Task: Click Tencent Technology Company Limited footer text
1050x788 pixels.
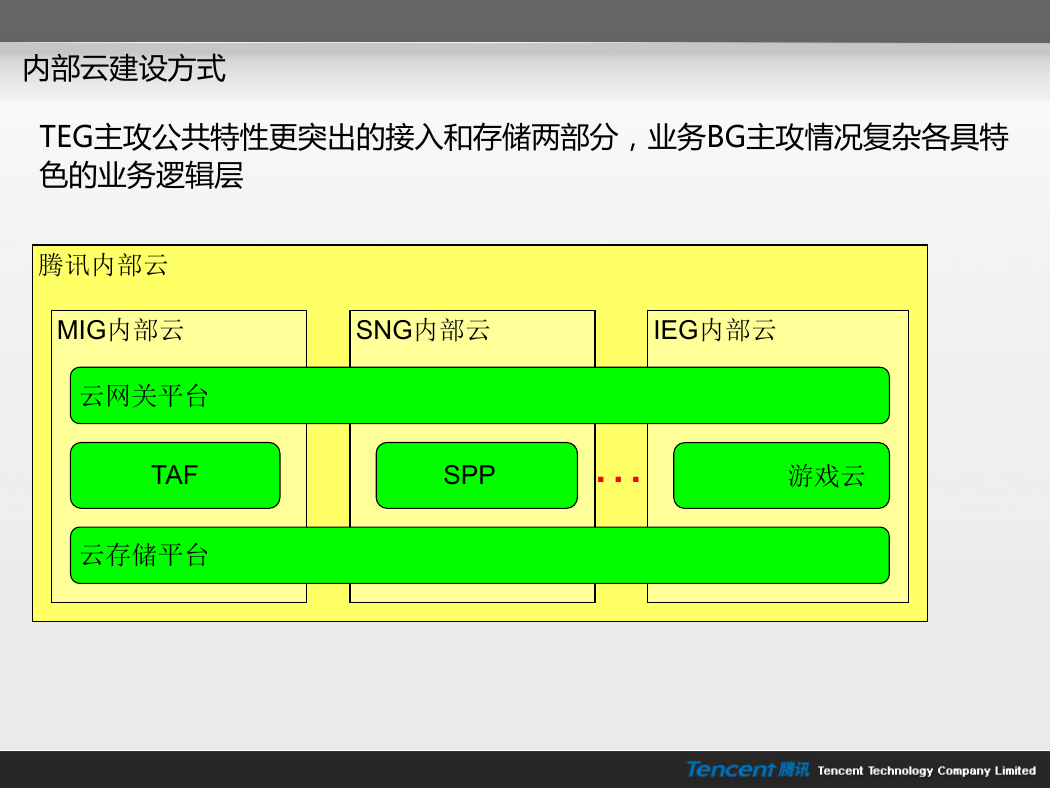Action: tap(927, 771)
